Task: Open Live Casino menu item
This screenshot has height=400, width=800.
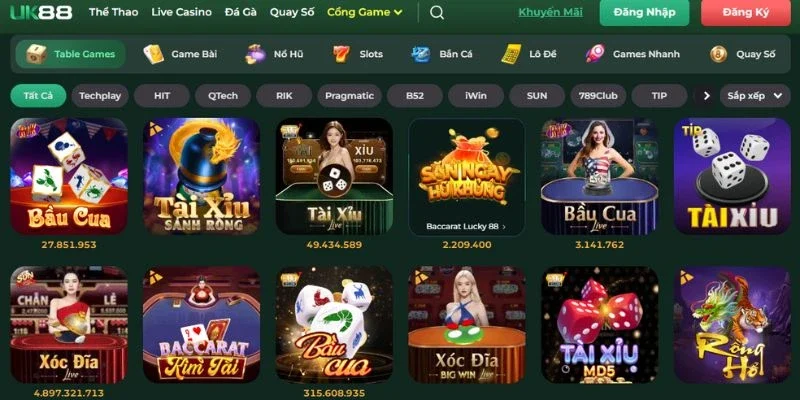Action: pyautogui.click(x=182, y=12)
